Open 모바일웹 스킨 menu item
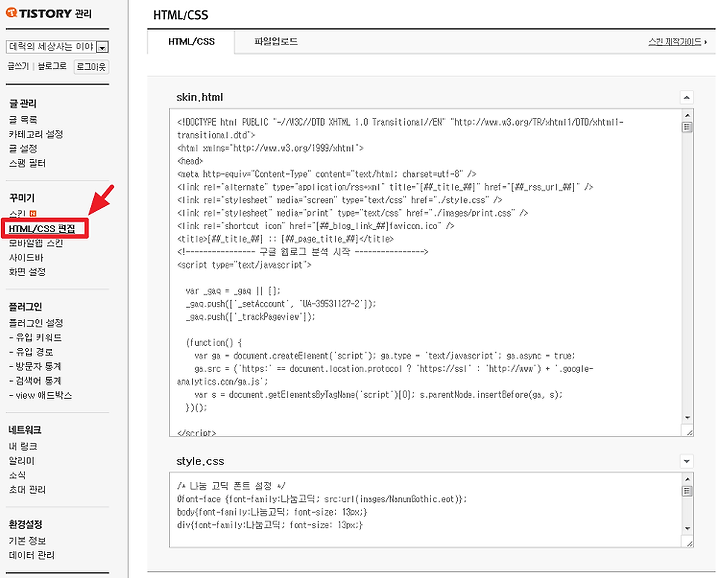720x578 pixels. click(36, 243)
